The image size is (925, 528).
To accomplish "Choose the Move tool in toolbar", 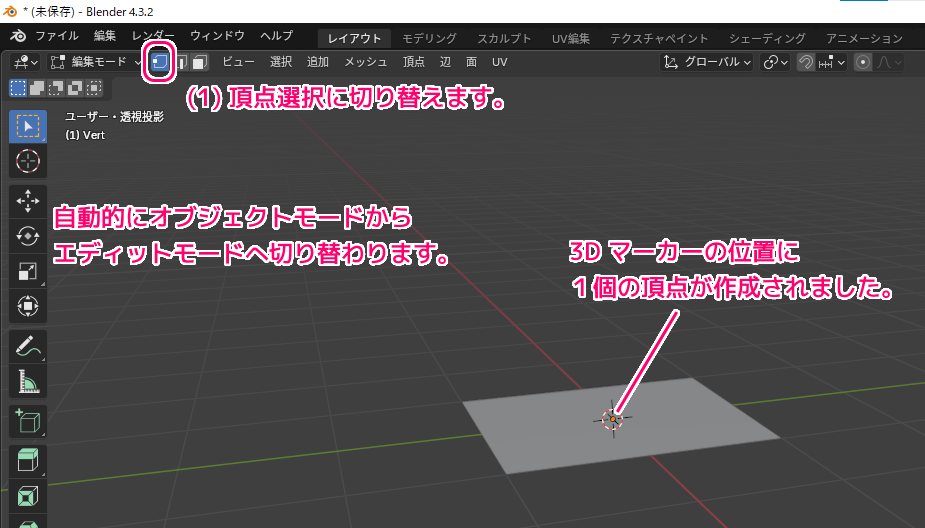I will pos(28,201).
